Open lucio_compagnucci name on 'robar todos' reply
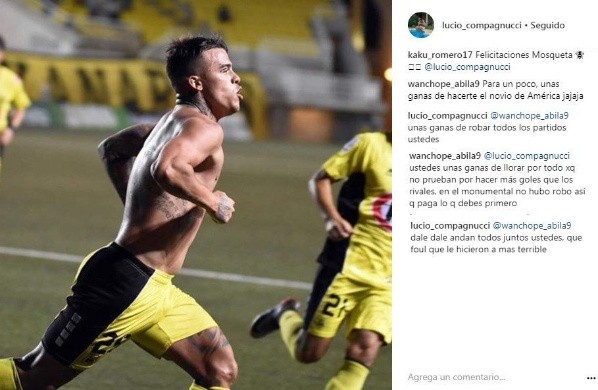This screenshot has width=598, height=390. pyautogui.click(x=447, y=116)
